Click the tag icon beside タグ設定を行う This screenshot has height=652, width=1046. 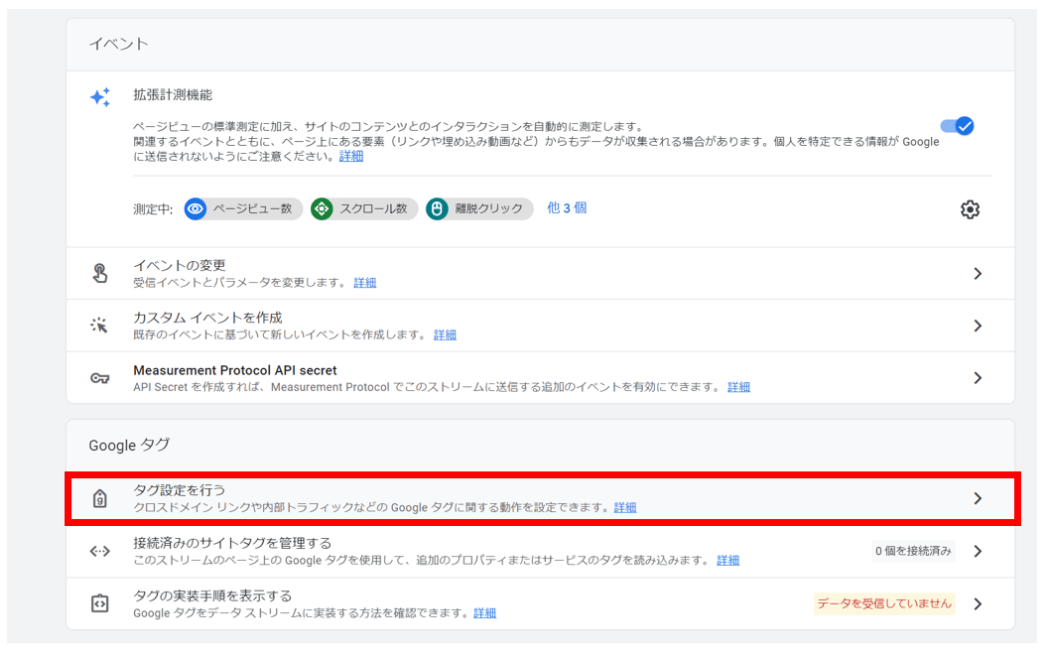click(x=99, y=498)
